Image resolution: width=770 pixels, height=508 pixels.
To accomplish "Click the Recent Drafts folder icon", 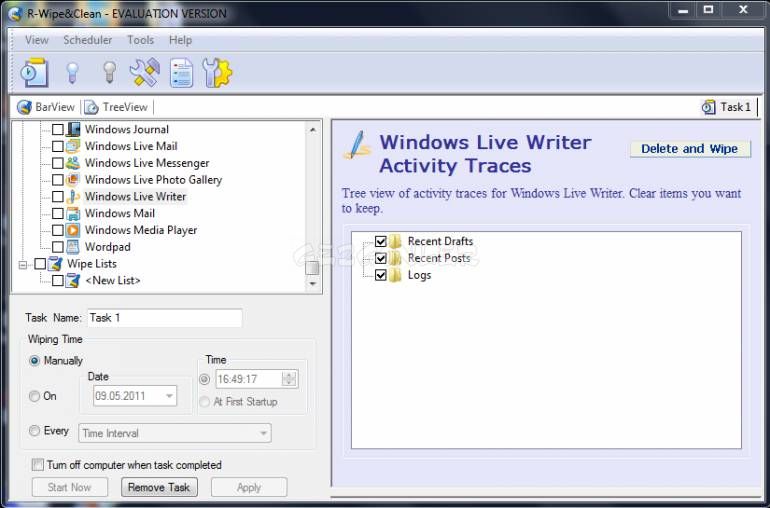I will (395, 241).
